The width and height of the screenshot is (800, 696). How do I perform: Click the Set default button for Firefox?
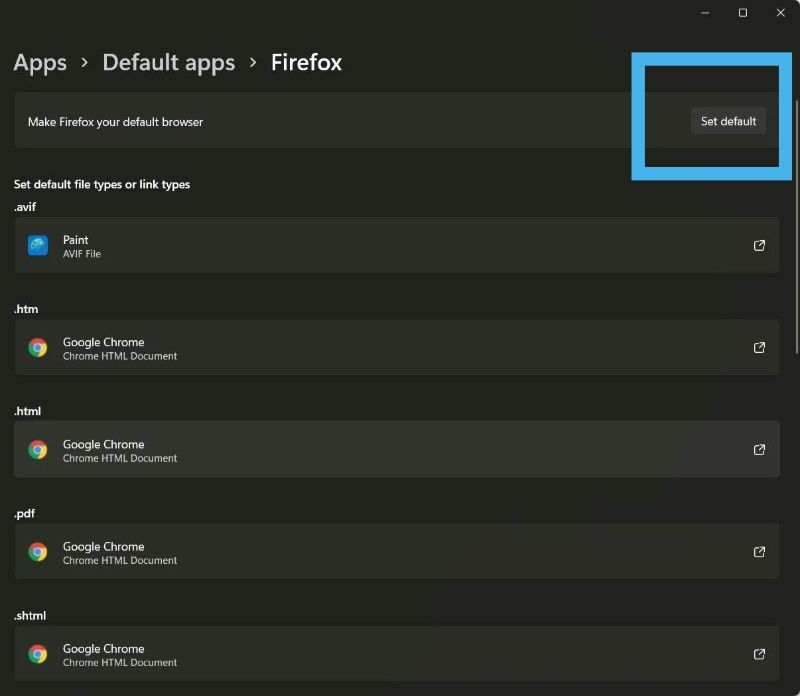pyautogui.click(x=728, y=121)
